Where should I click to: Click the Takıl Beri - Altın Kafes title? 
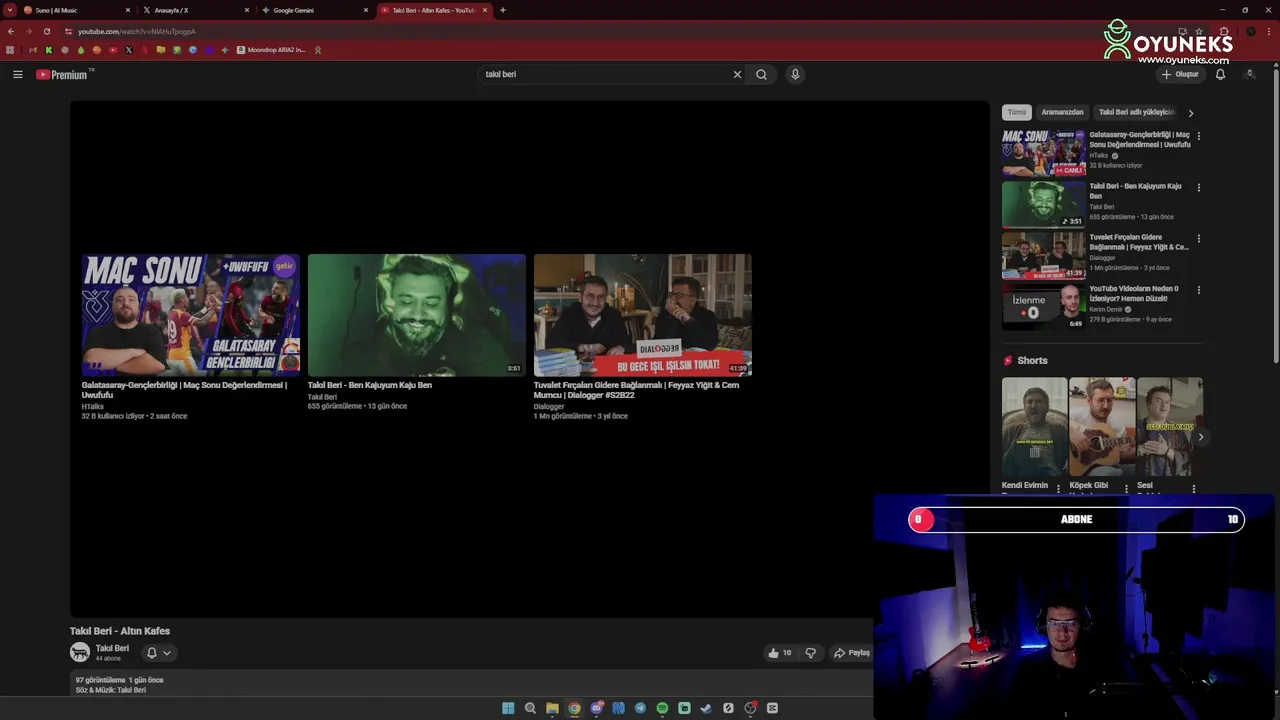(x=120, y=631)
